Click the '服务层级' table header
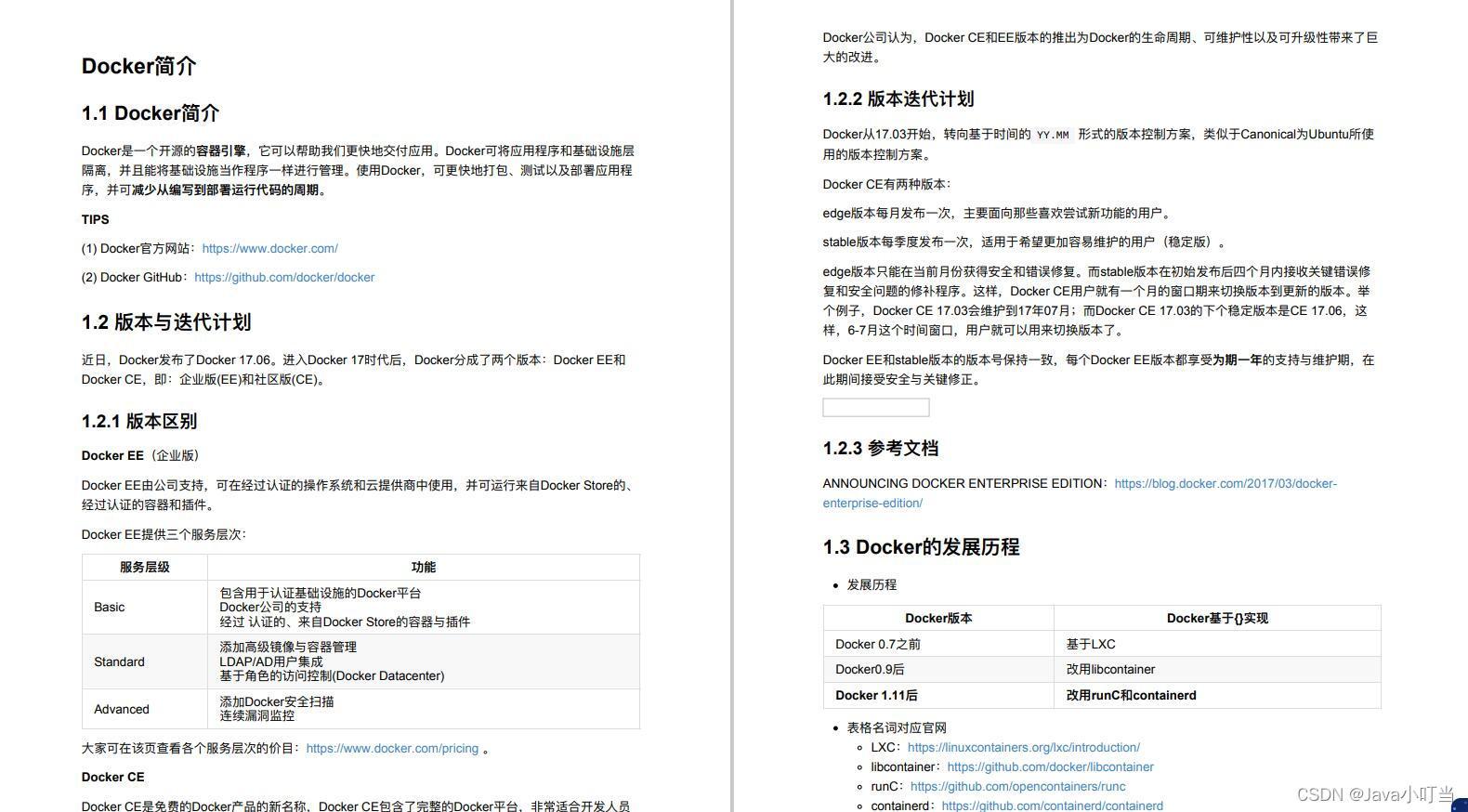Viewport: 1468px width, 812px height. point(145,567)
